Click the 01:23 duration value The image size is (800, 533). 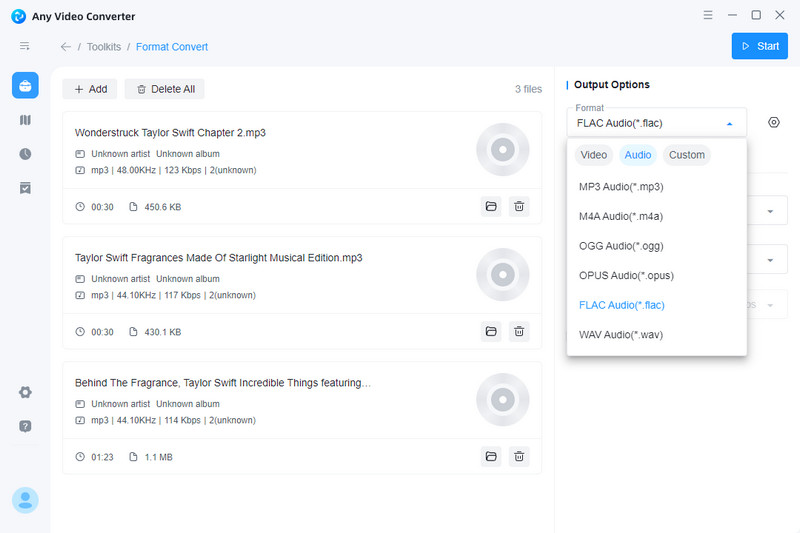(102, 457)
